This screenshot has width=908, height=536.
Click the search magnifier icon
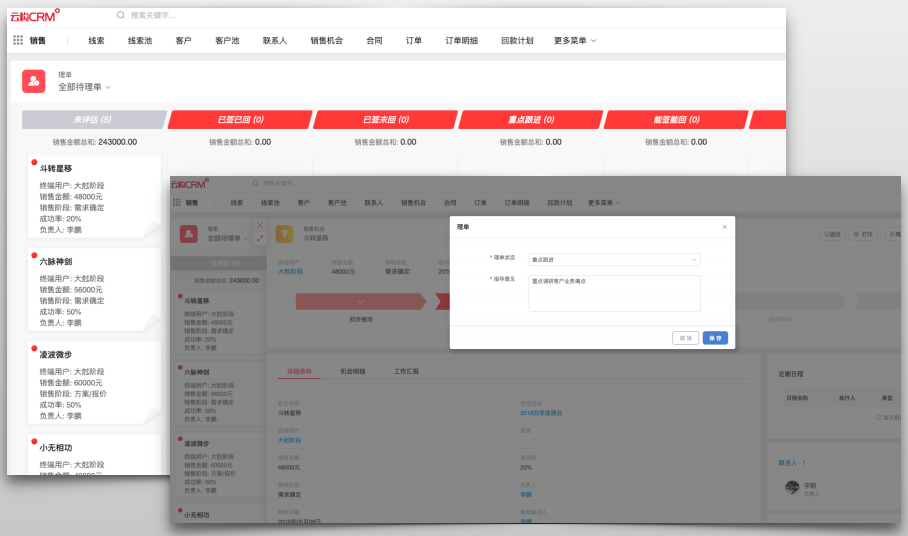pyautogui.click(x=121, y=15)
